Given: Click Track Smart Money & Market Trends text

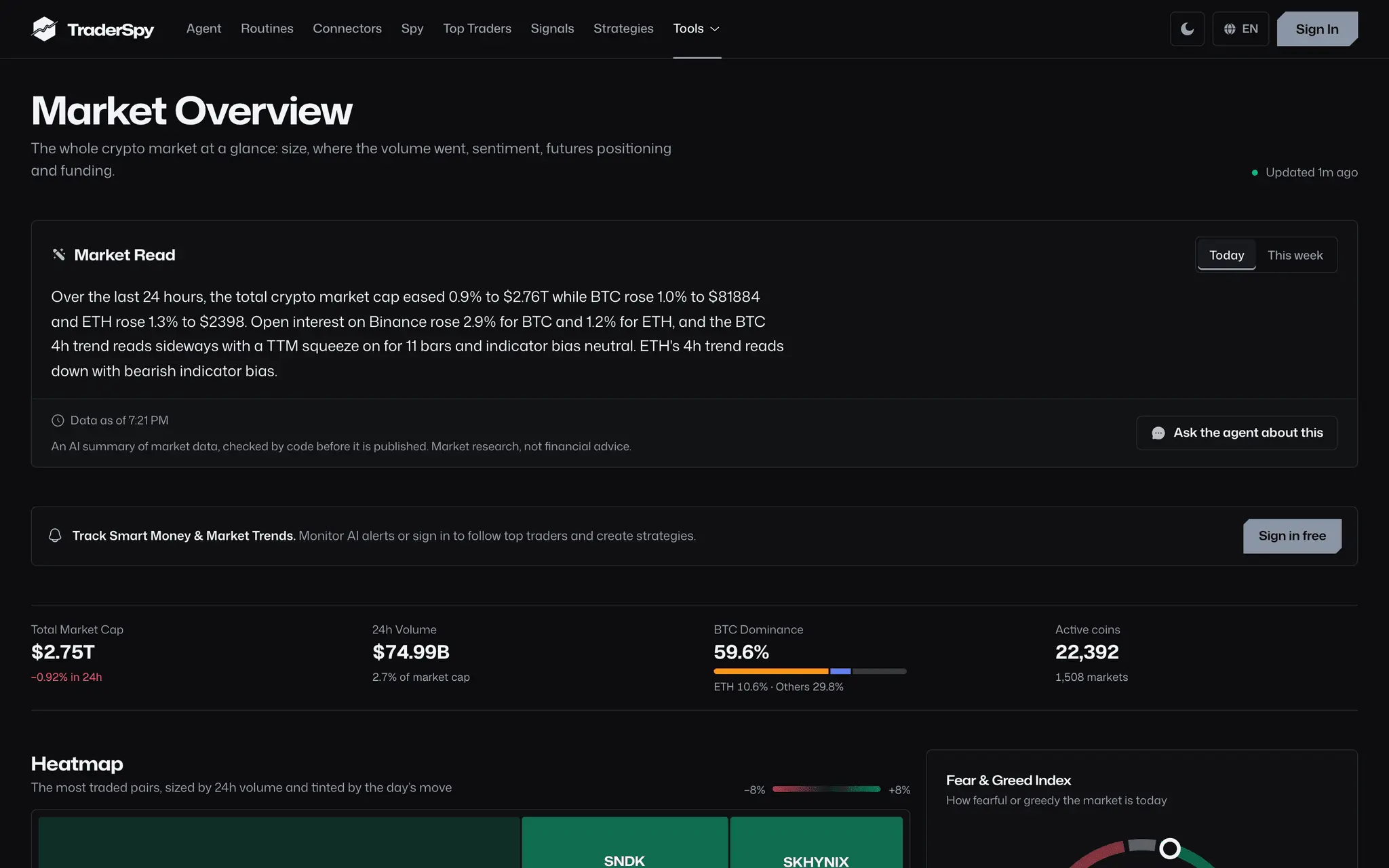Looking at the screenshot, I should click(x=184, y=536).
